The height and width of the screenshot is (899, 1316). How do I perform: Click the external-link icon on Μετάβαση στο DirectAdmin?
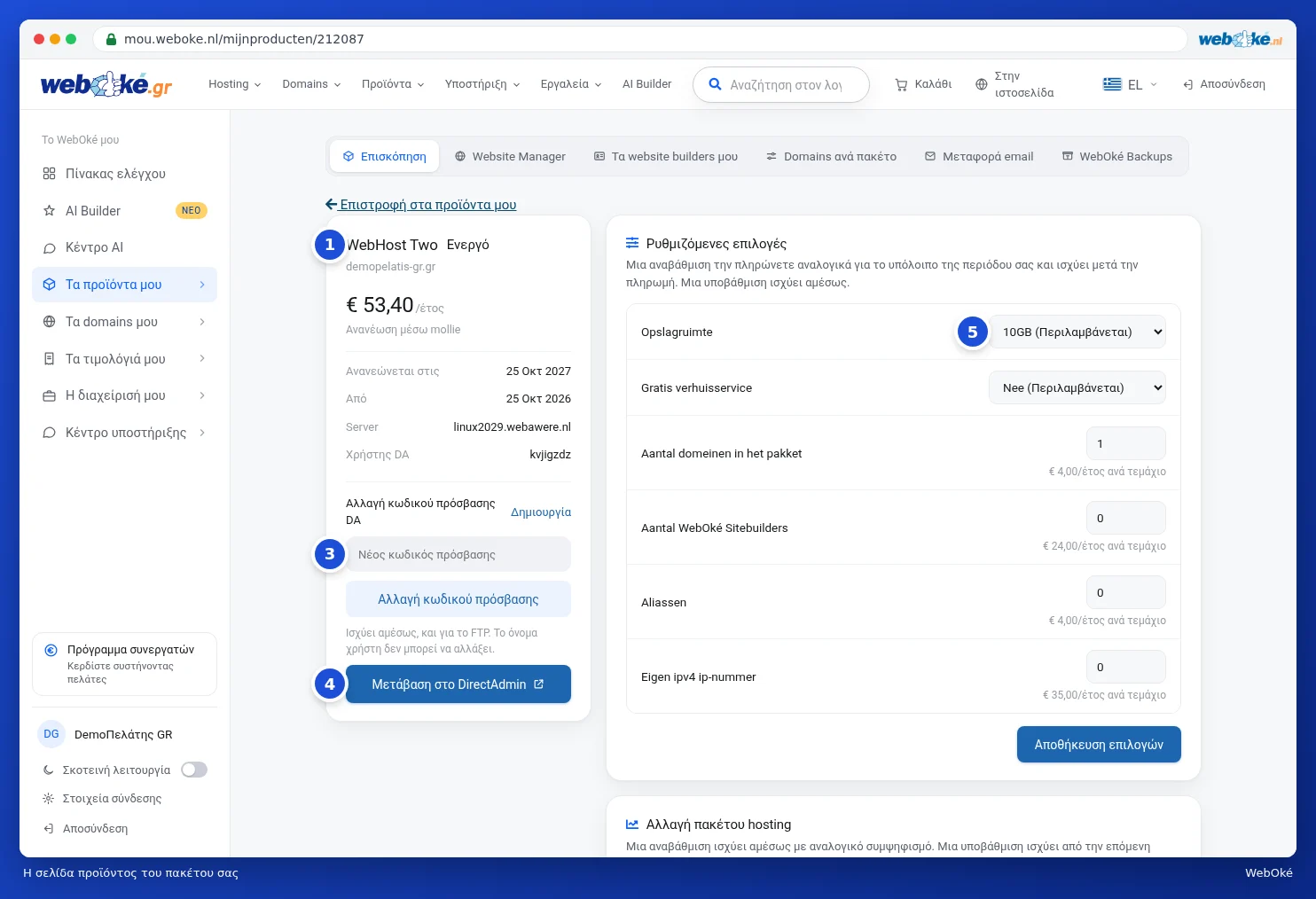point(539,684)
